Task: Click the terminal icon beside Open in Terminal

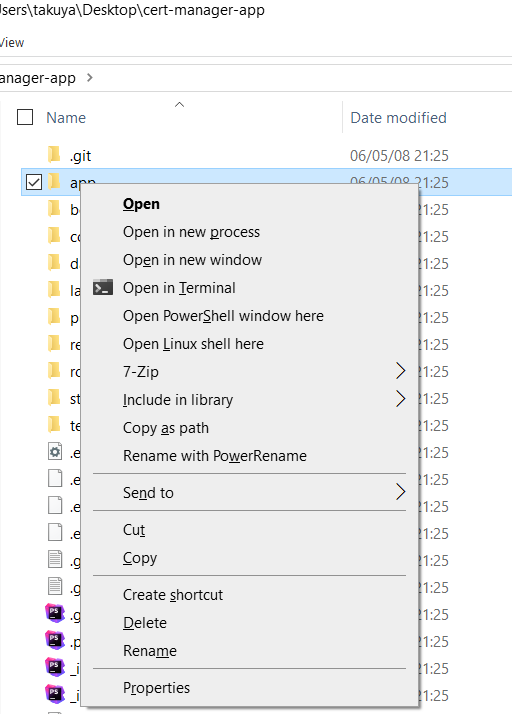Action: click(103, 288)
